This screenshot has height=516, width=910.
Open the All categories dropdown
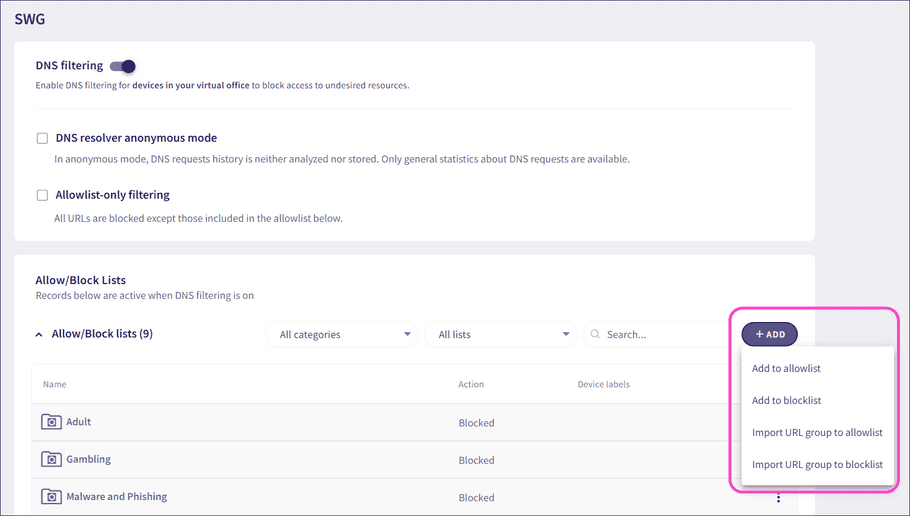tap(342, 334)
